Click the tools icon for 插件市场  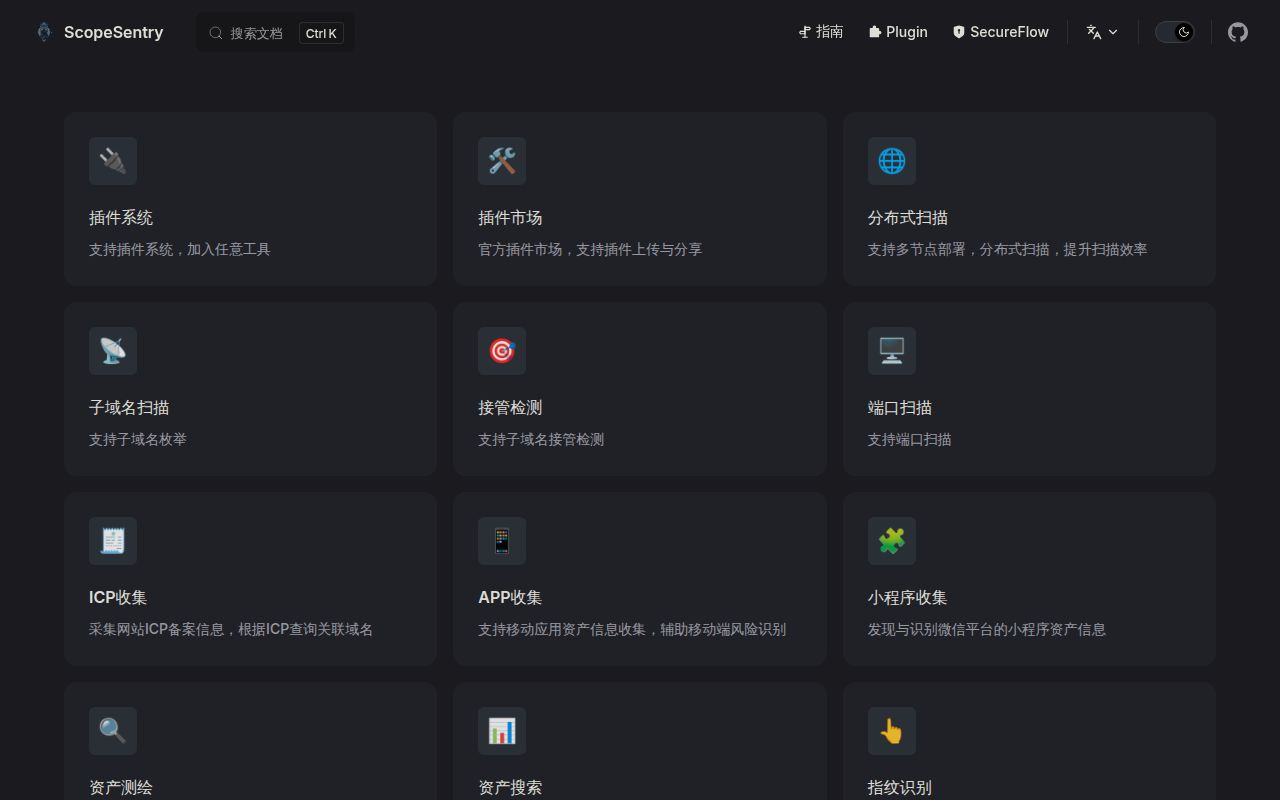tap(502, 161)
